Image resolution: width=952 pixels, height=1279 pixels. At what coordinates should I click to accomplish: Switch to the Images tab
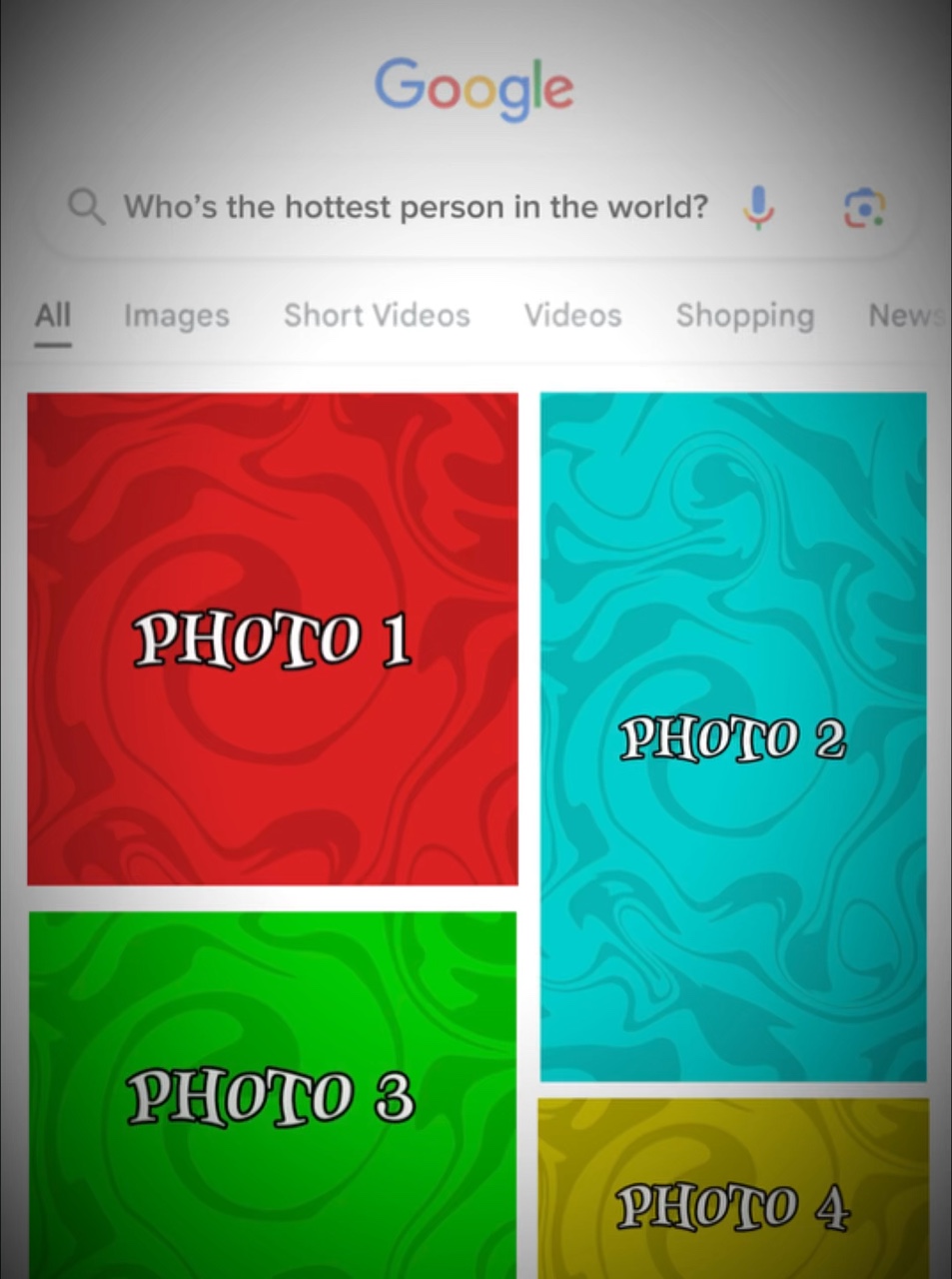click(177, 316)
